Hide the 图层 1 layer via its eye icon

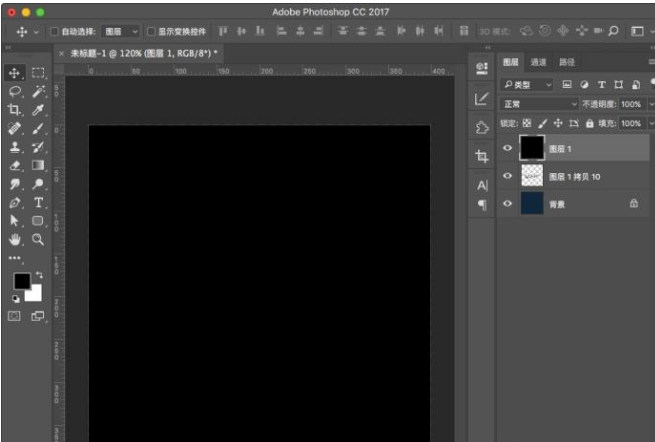coord(507,148)
